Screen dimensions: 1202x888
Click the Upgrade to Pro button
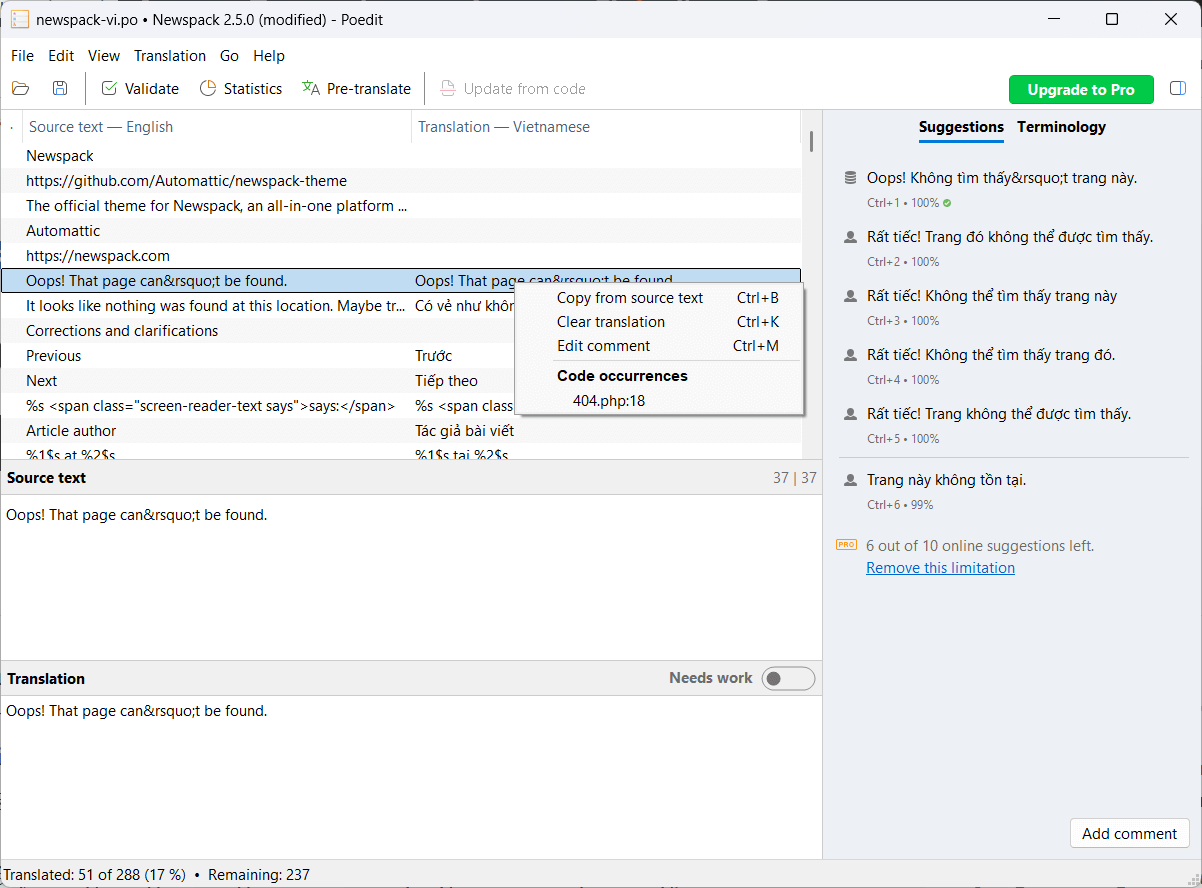coord(1081,90)
